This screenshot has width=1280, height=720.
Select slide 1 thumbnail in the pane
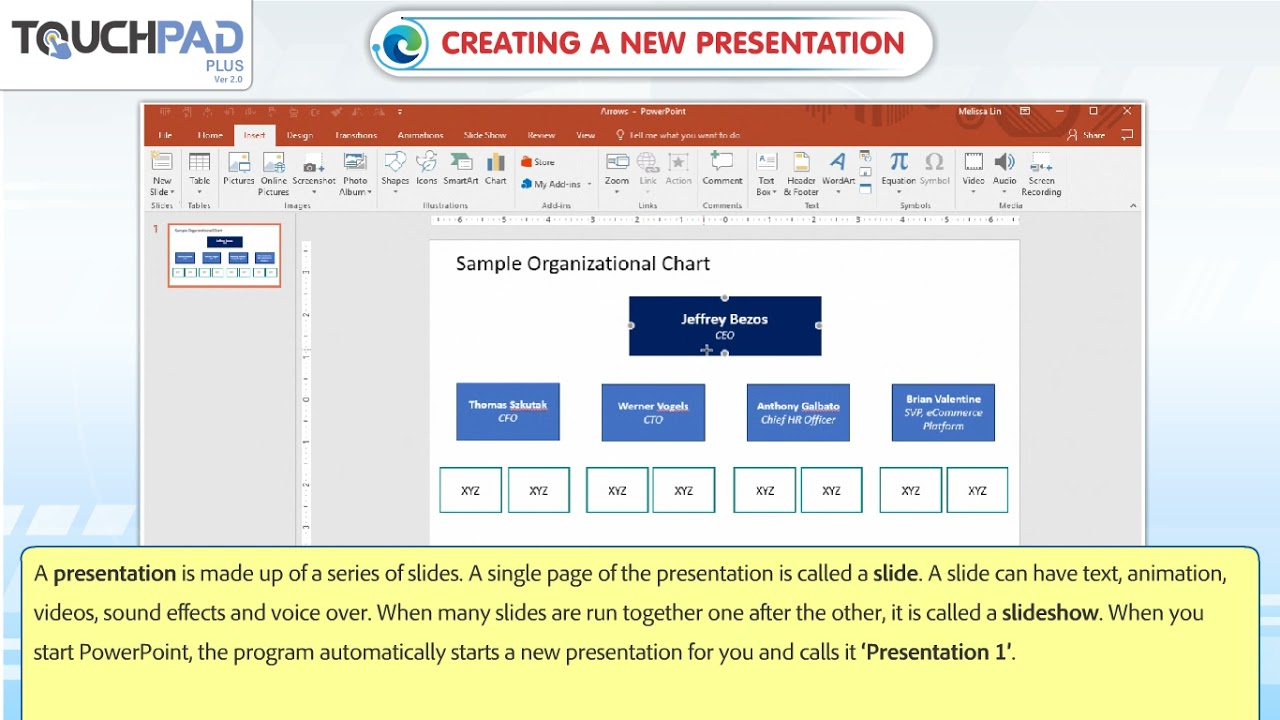point(224,255)
